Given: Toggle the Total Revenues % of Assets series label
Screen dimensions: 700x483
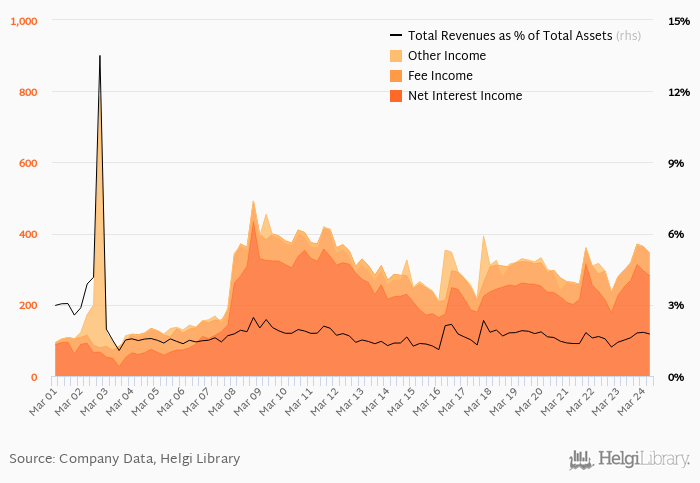Looking at the screenshot, I should (511, 35).
